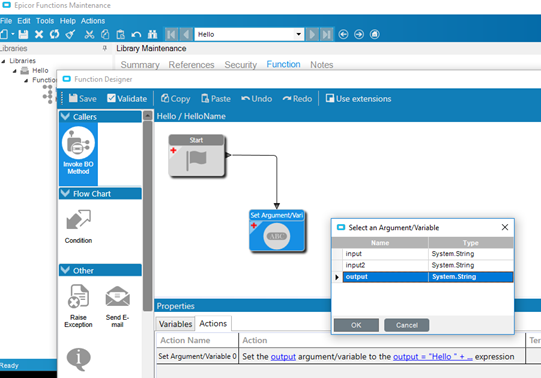Collapse the Flow Chart section
541x378 pixels.
click(x=65, y=193)
